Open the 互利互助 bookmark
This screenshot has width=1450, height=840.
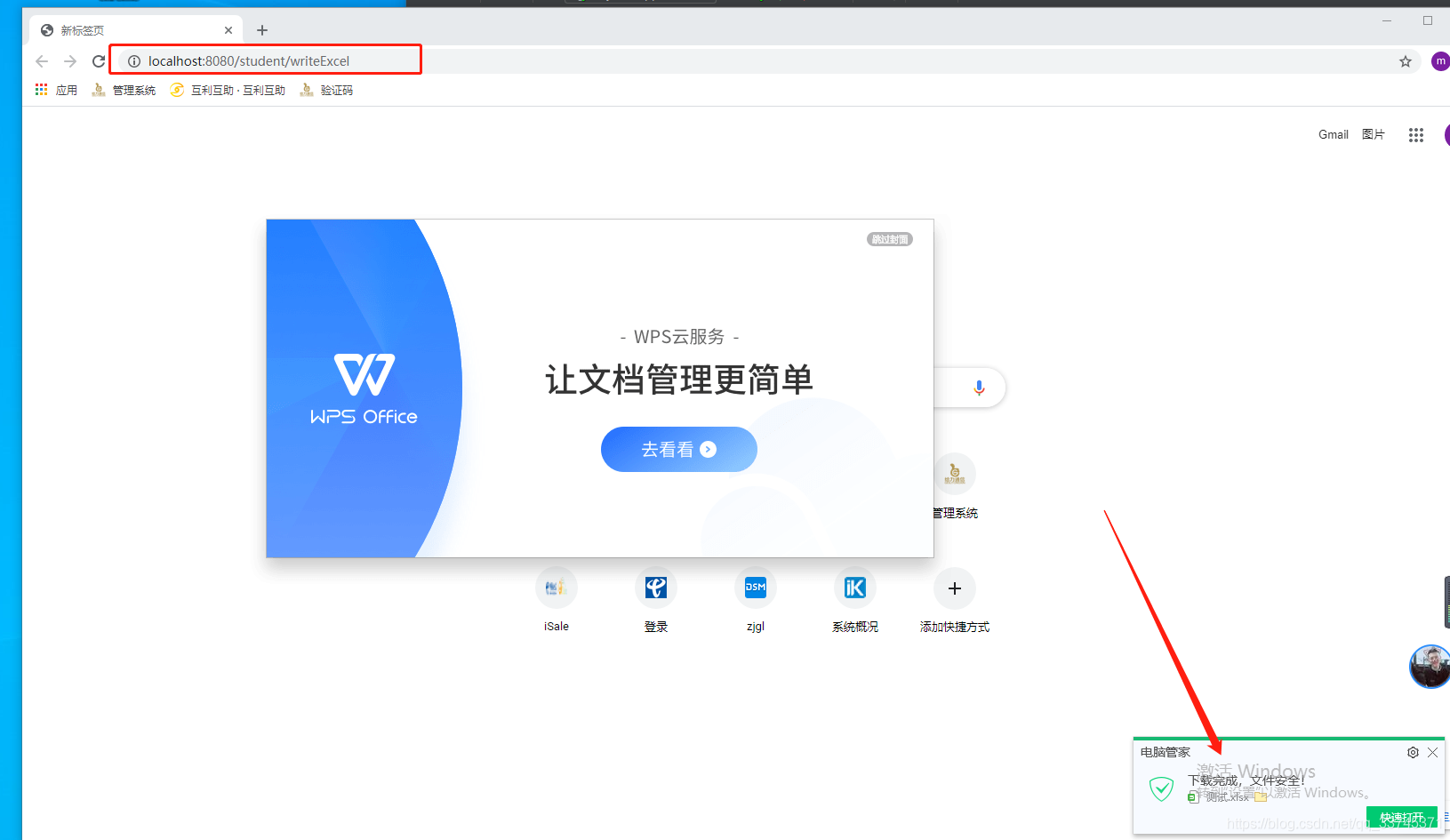pos(228,90)
